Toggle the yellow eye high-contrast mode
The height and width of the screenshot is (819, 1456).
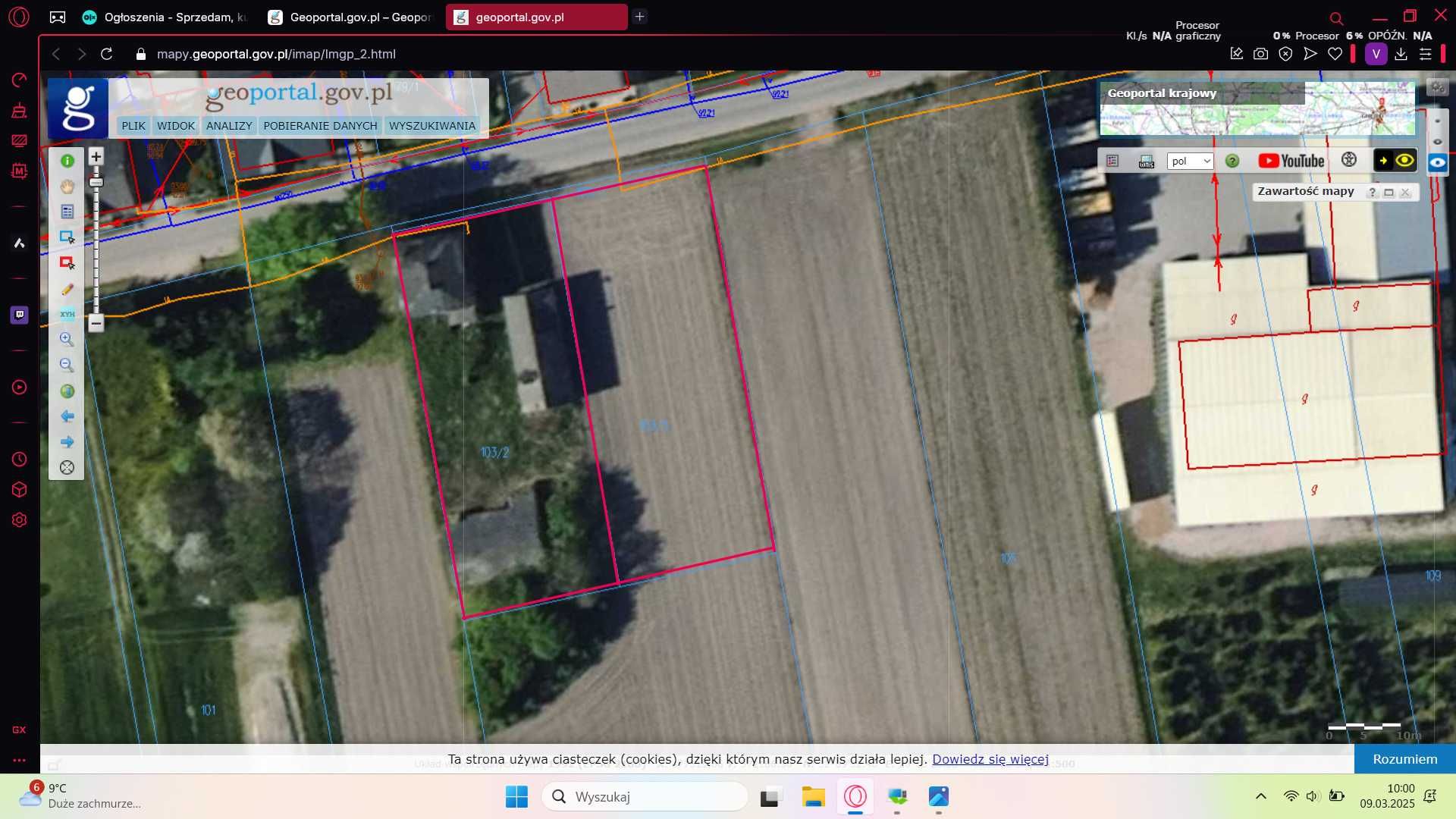pyautogui.click(x=1404, y=160)
